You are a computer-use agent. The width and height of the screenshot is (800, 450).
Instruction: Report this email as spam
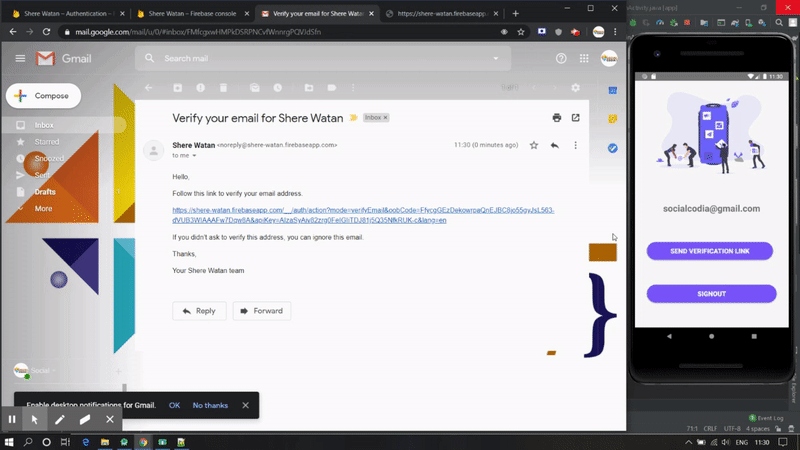201,88
